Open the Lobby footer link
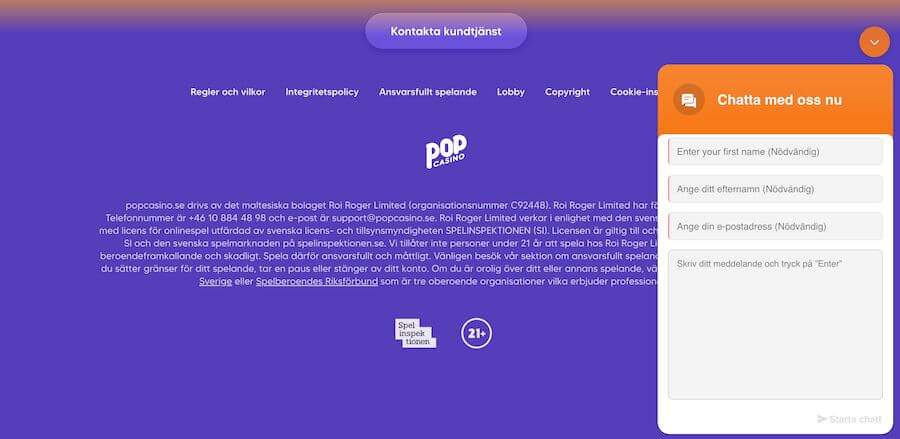Image resolution: width=900 pixels, height=439 pixels. pos(511,92)
